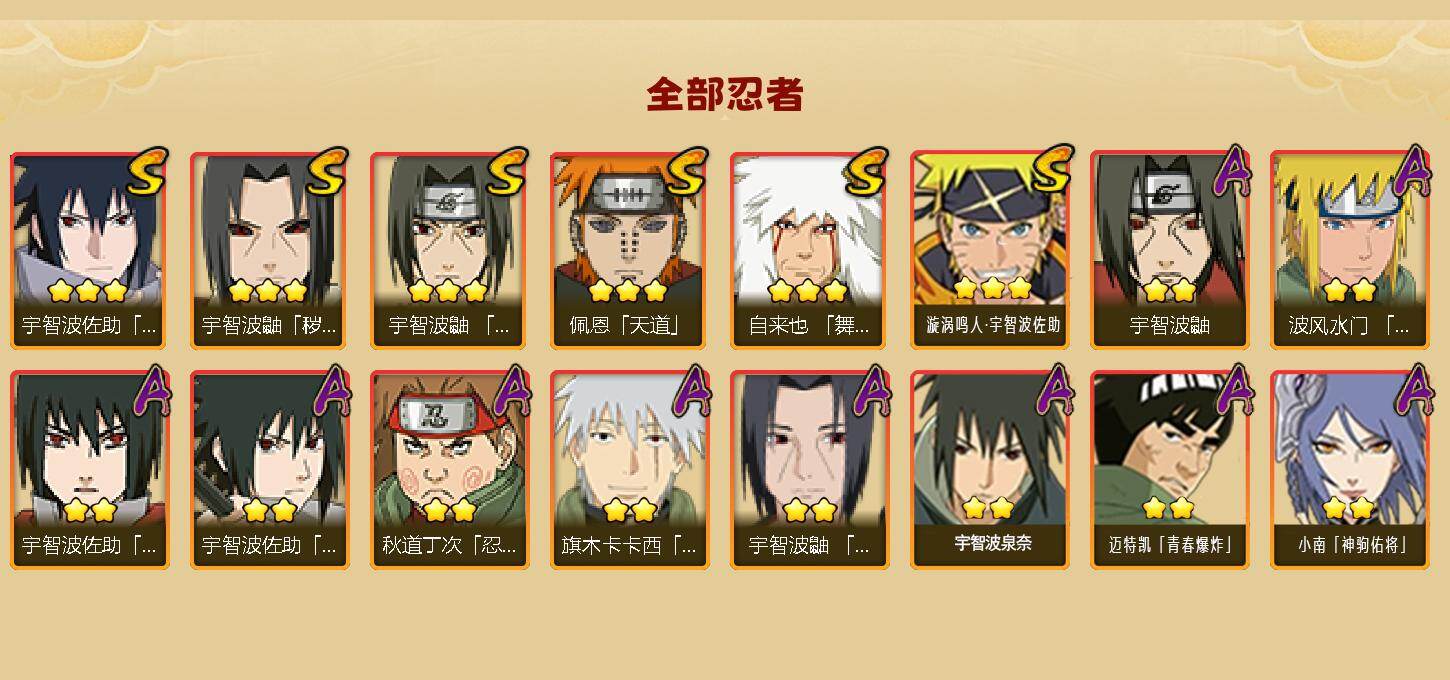
Task: Click the S rank badge on 佩恩 card
Action: pyautogui.click(x=685, y=172)
